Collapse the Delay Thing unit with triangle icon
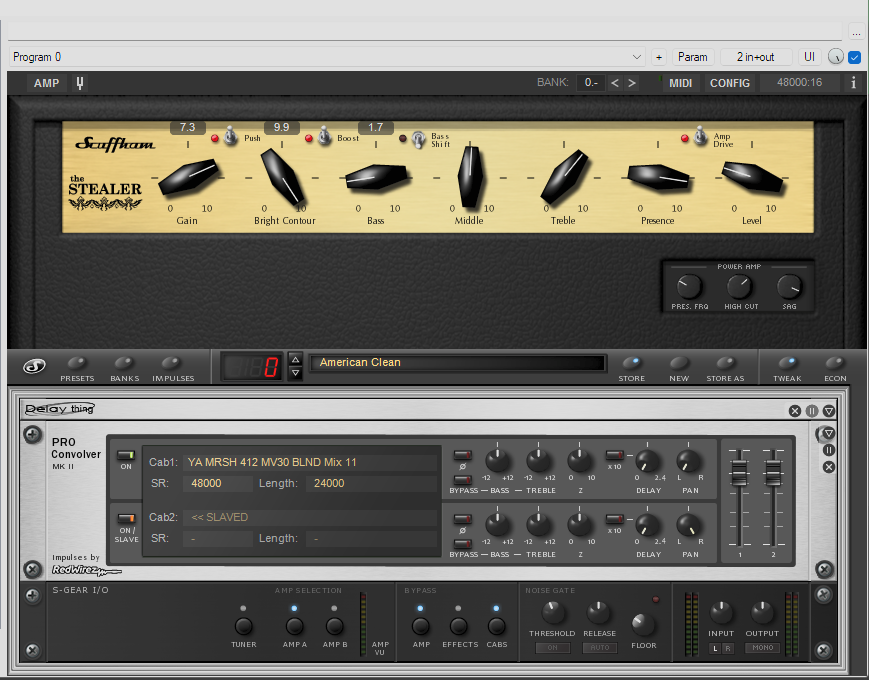Image resolution: width=869 pixels, height=680 pixels. pyautogui.click(x=829, y=411)
